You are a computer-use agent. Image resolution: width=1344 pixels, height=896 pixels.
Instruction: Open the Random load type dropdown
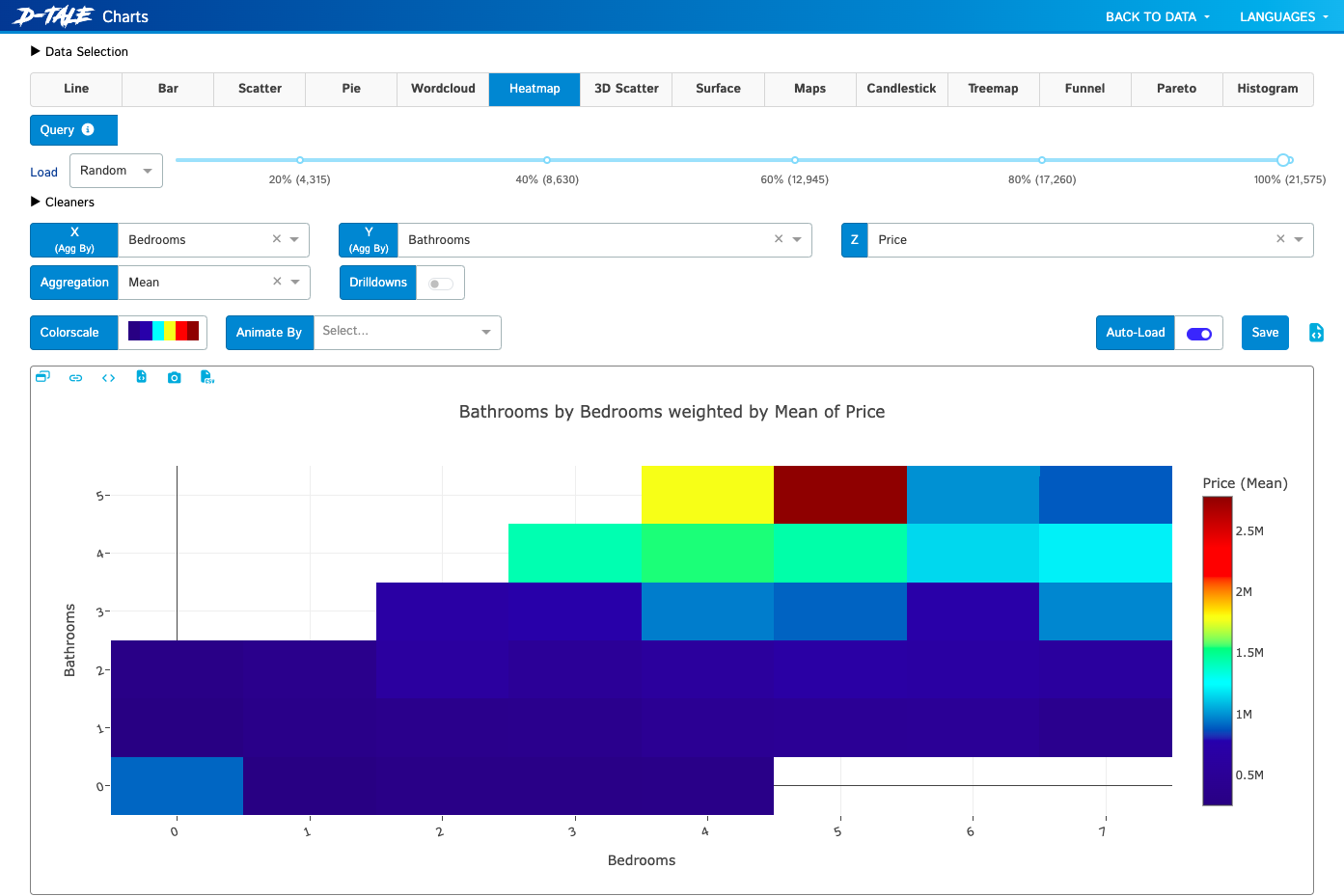(116, 171)
